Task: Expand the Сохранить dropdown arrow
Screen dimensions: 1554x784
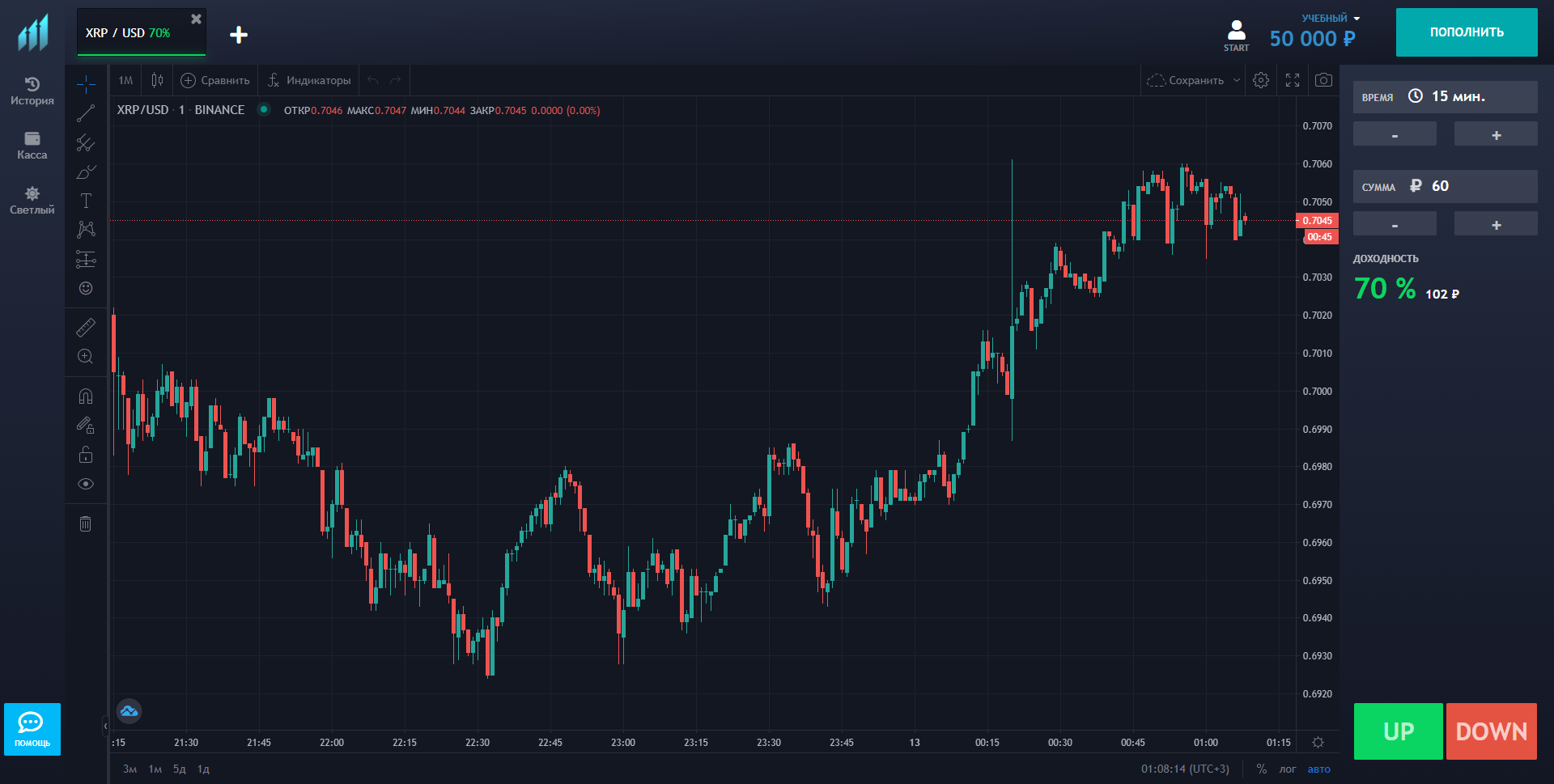Action: pos(1236,80)
